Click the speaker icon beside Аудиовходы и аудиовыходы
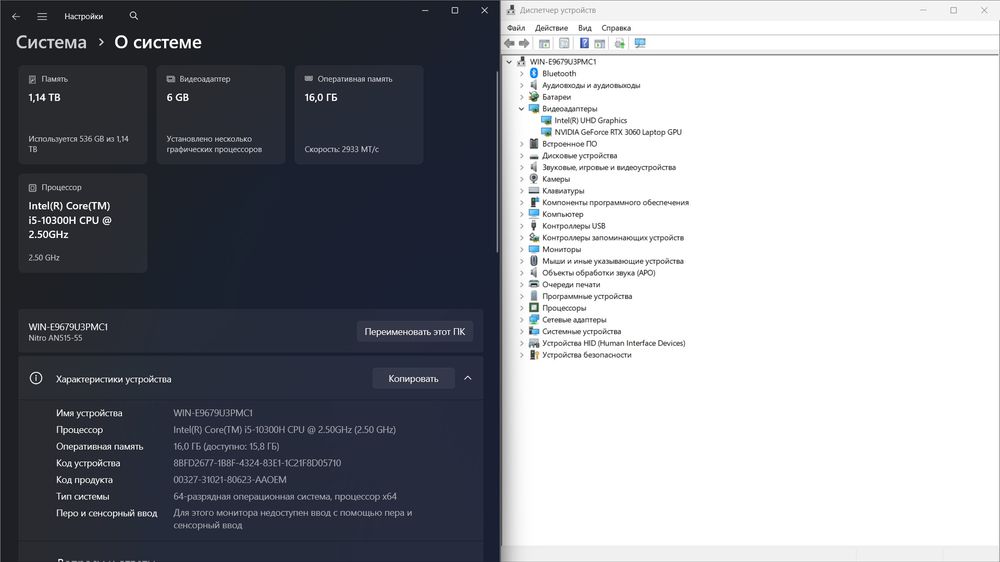 tap(534, 85)
